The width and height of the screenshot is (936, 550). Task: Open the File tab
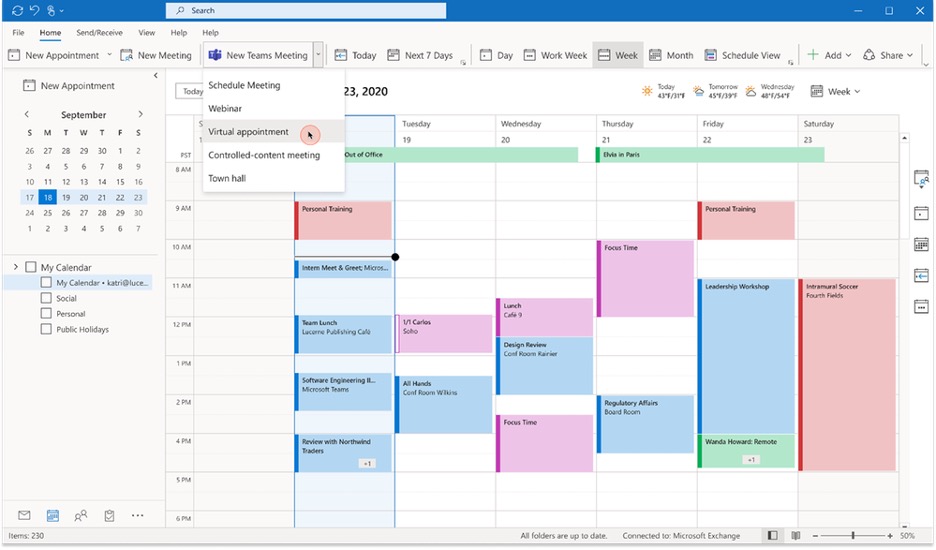[19, 32]
